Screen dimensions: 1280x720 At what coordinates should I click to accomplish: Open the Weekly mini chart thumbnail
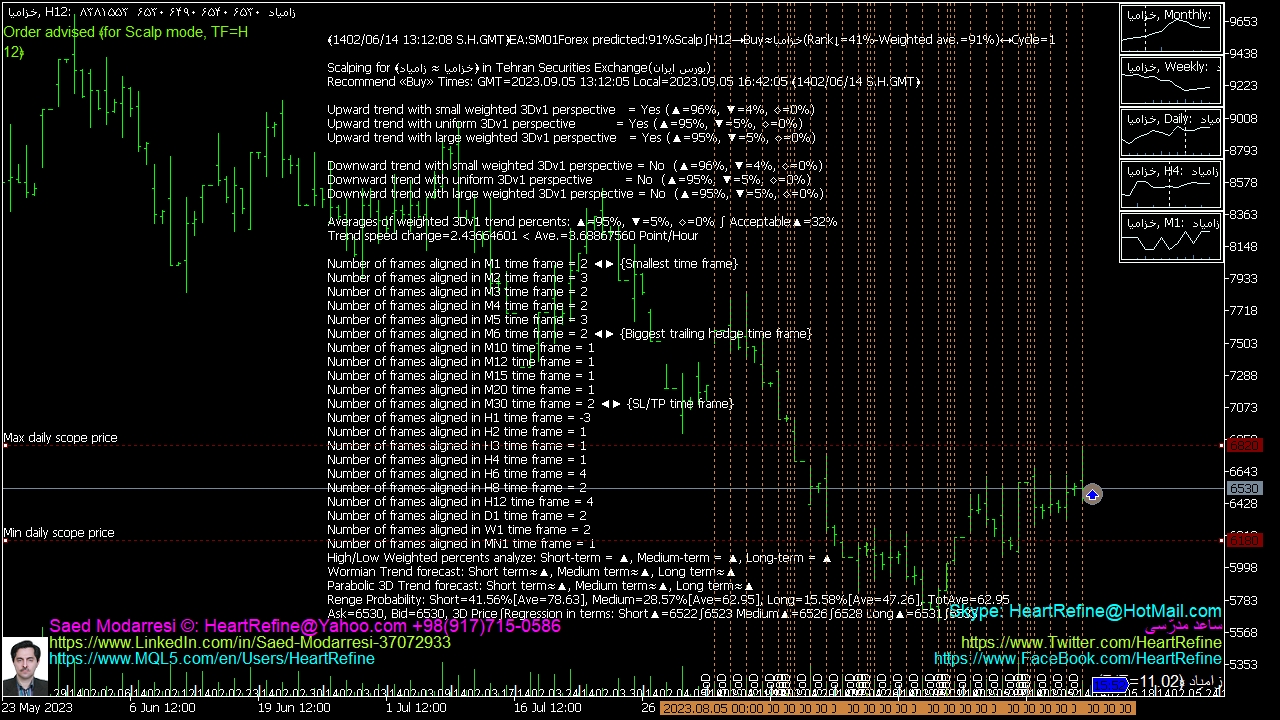tap(1171, 81)
